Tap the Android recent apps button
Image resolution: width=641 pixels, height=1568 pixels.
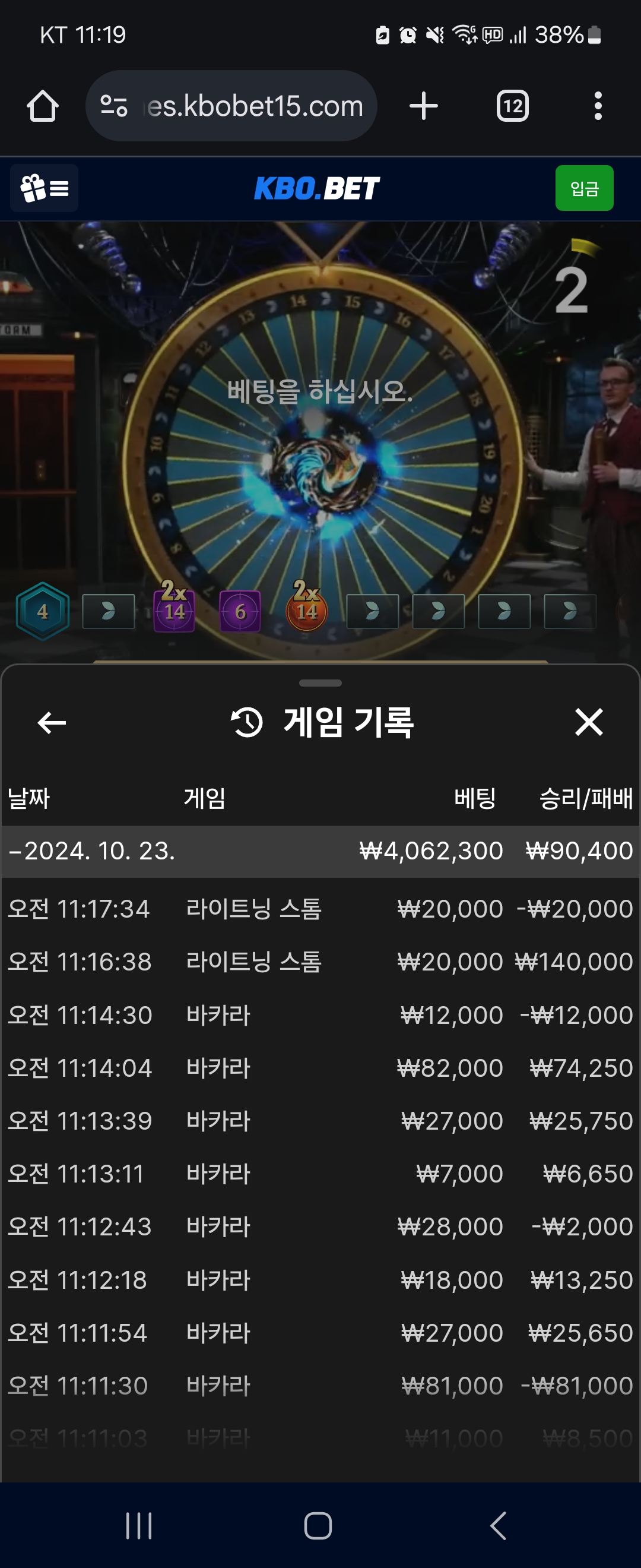[x=139, y=1525]
